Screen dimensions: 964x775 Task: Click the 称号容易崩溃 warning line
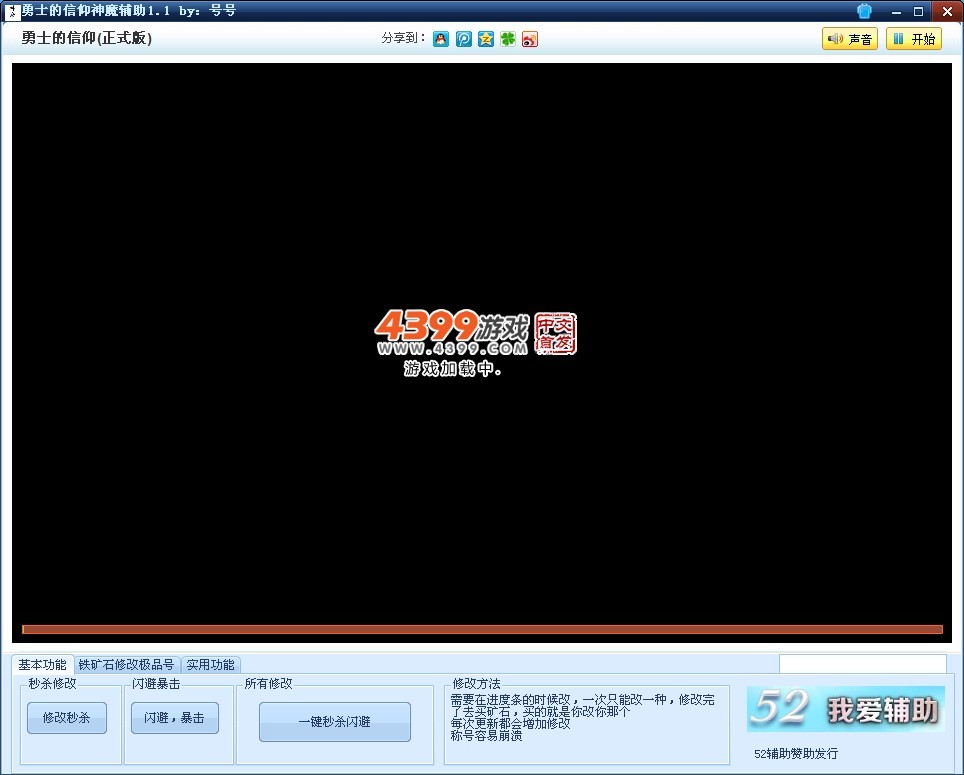click(486, 736)
